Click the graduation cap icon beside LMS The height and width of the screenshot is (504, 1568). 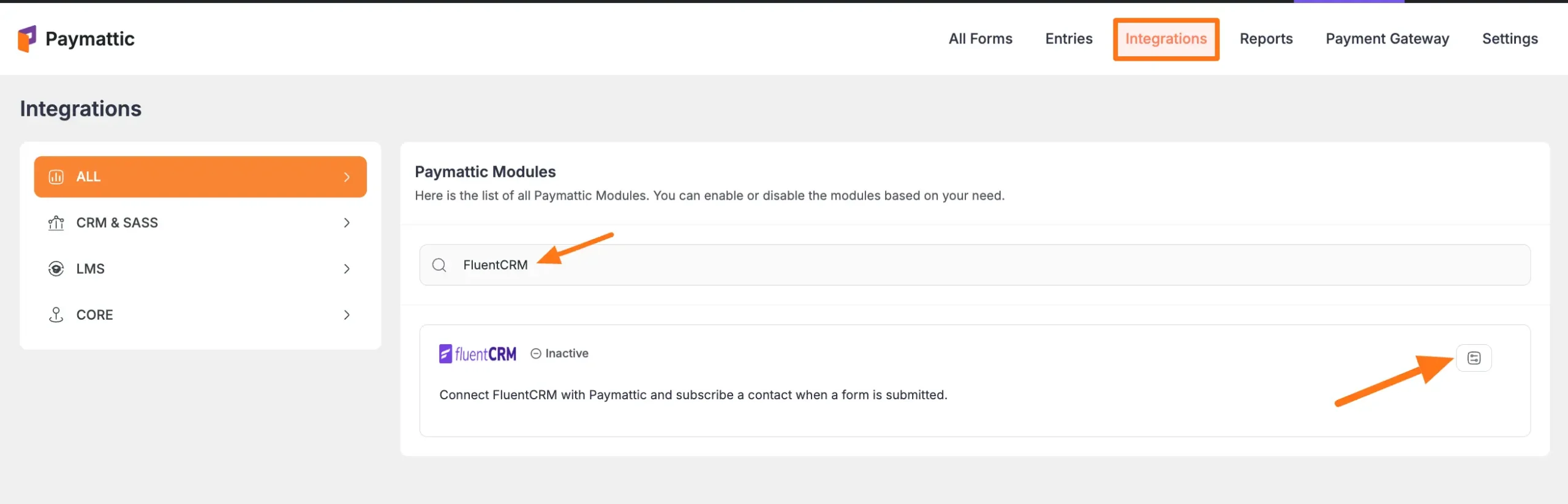(x=56, y=268)
